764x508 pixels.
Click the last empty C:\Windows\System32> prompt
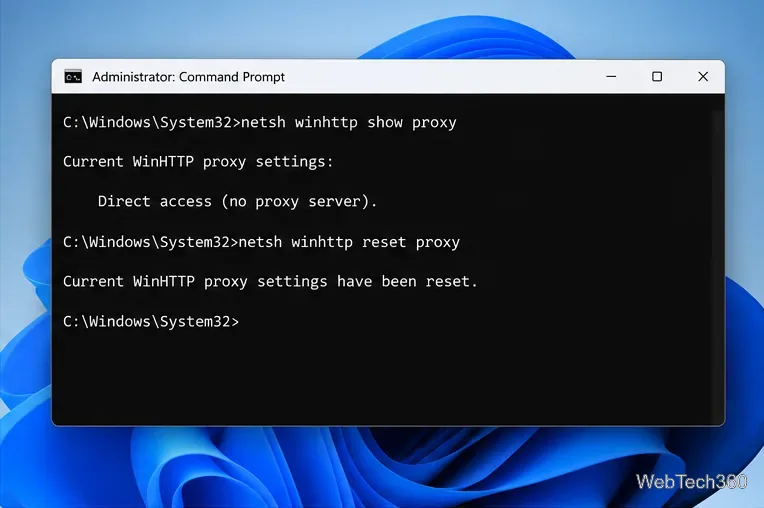tap(151, 321)
